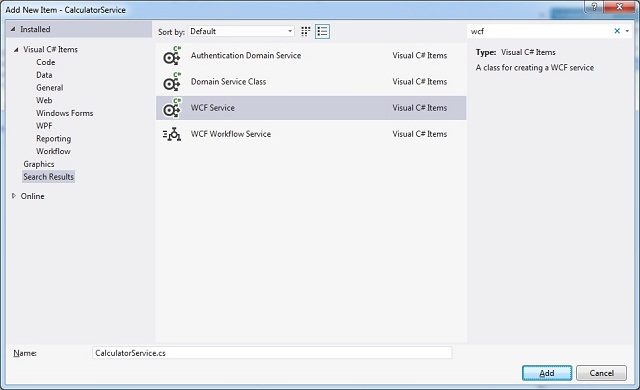The height and width of the screenshot is (390, 640).
Task: Select the Workflow category
Action: (x=53, y=151)
